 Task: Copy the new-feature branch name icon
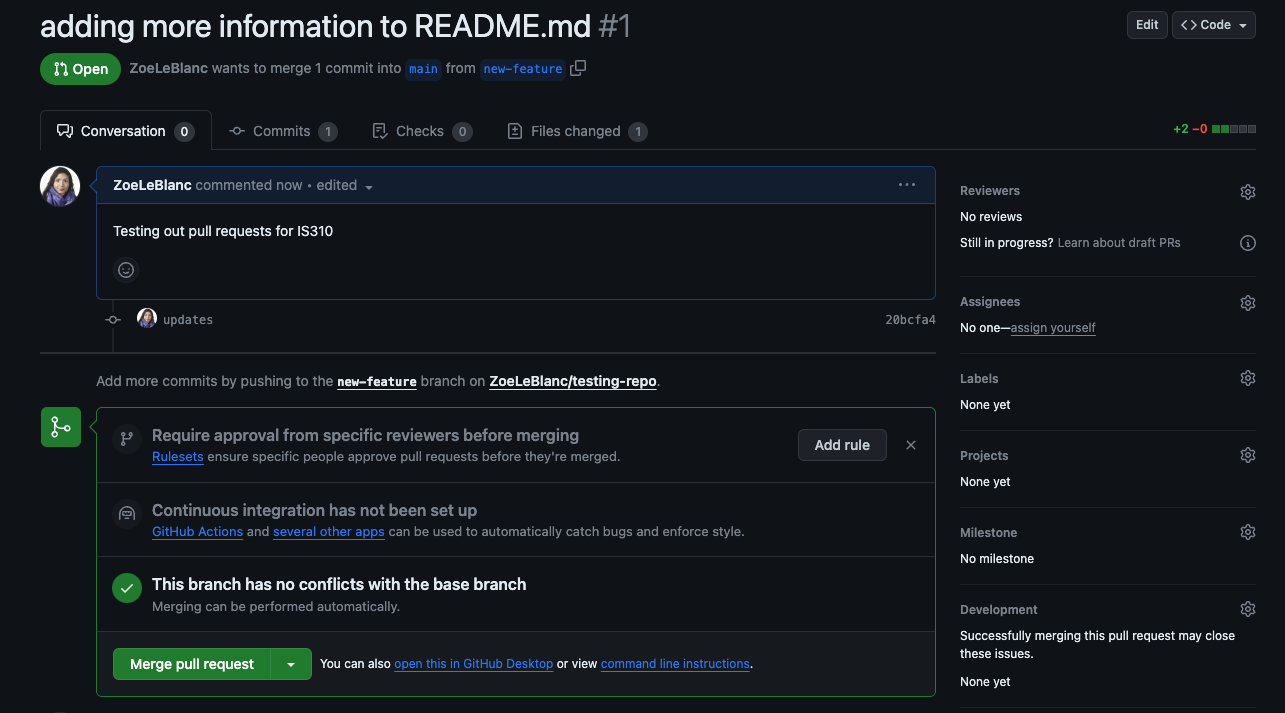[x=578, y=68]
